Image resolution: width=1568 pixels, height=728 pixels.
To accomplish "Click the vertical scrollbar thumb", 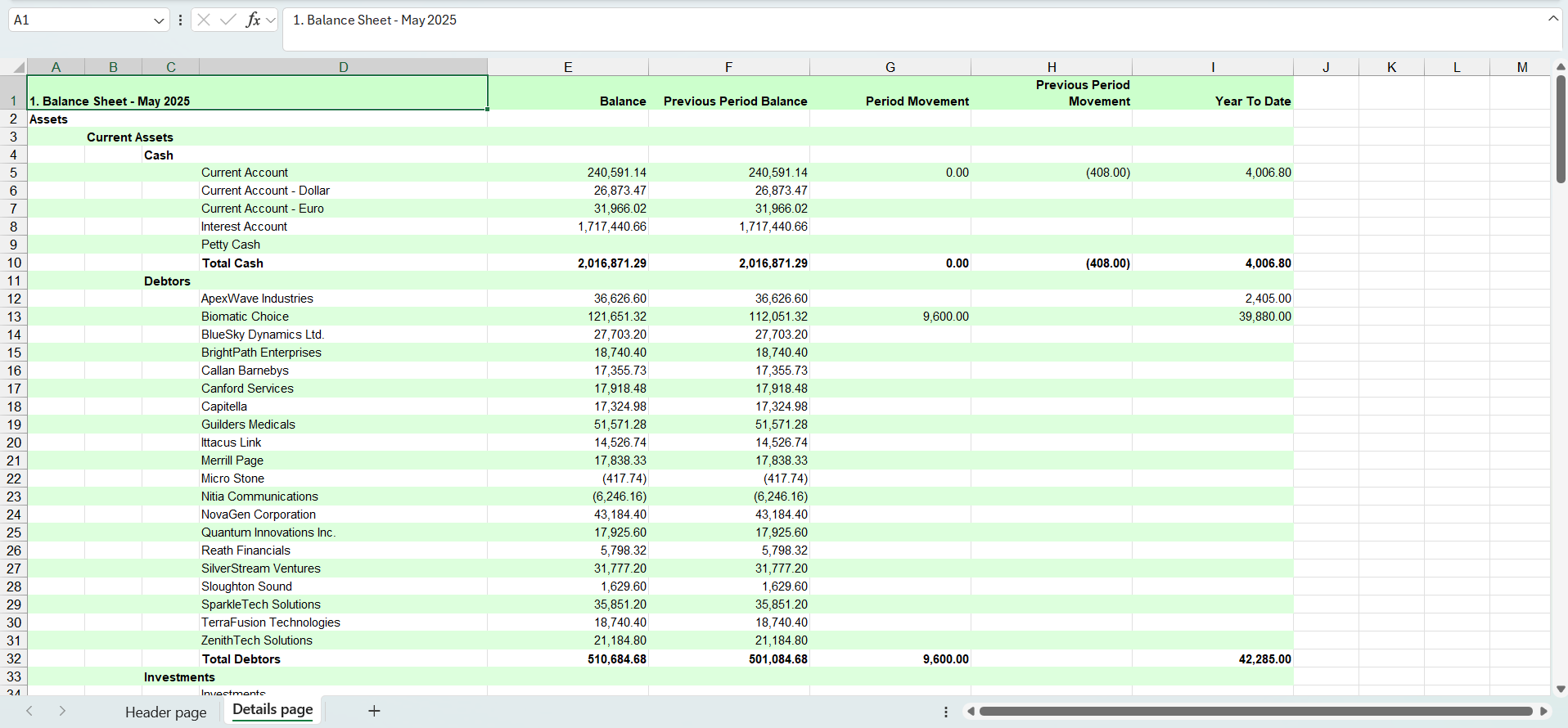I will 1561,129.
